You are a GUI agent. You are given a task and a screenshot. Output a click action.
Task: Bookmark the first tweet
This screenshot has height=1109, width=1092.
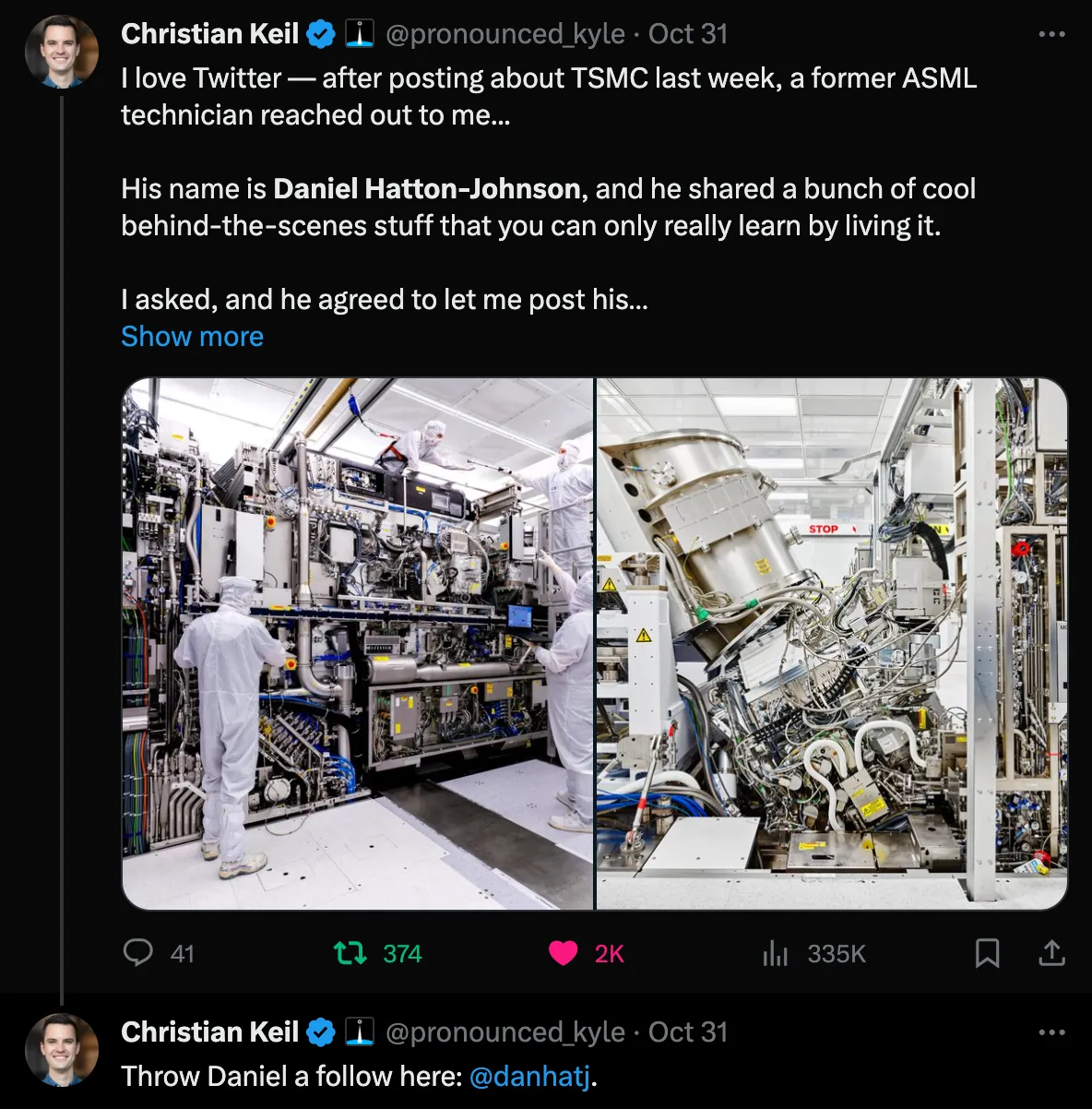coord(987,952)
